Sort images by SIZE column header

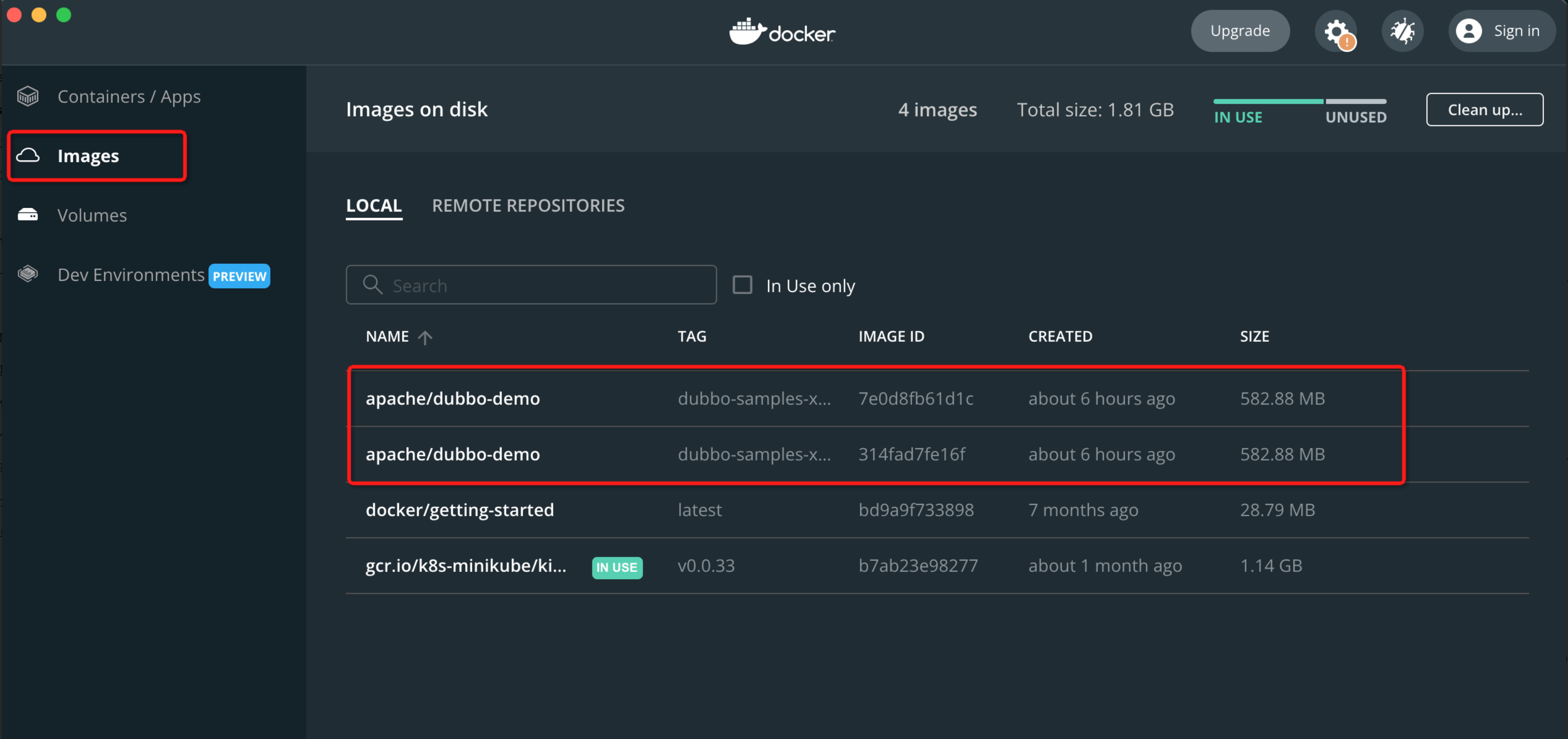click(1254, 336)
